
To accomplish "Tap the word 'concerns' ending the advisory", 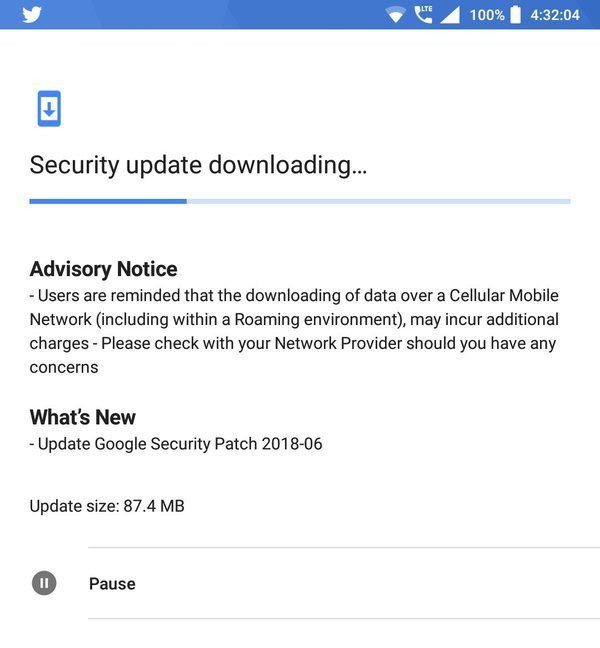I will tap(64, 367).
